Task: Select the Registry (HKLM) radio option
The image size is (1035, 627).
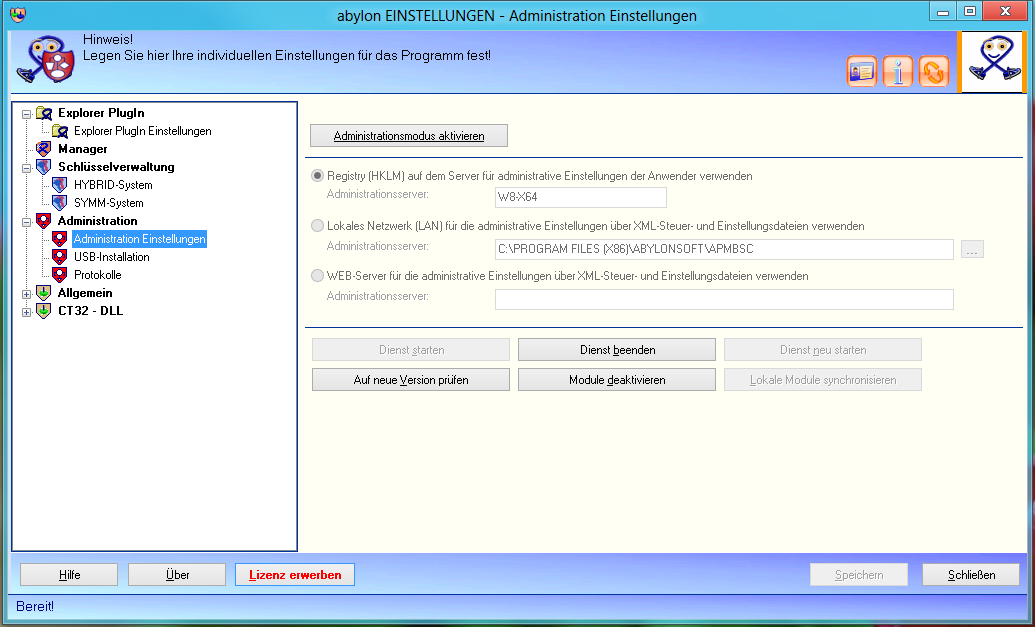Action: coord(318,176)
